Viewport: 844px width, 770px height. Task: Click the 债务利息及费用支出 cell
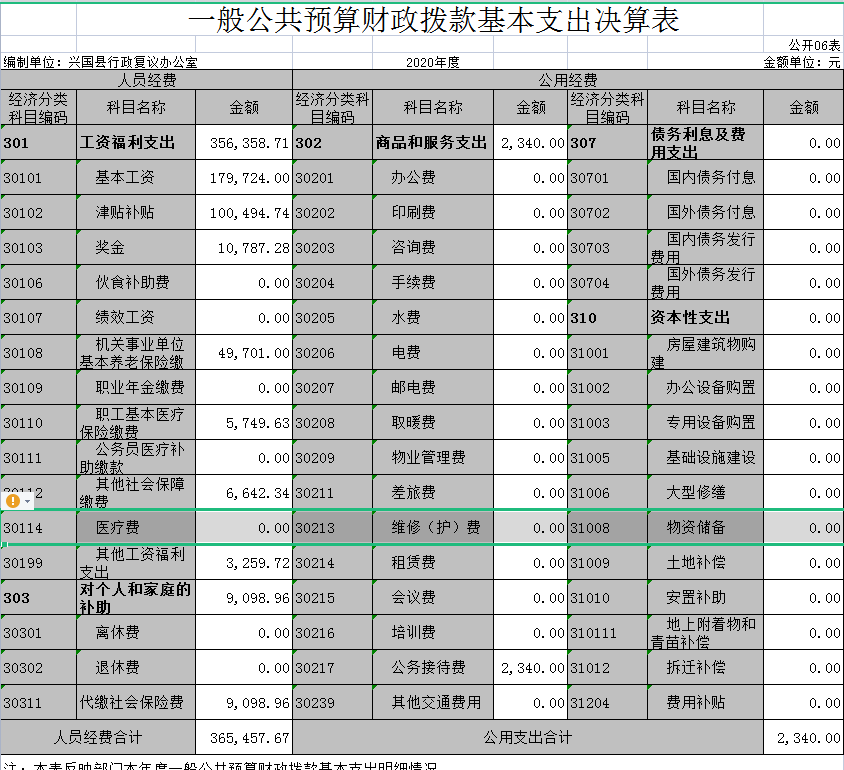tap(705, 143)
